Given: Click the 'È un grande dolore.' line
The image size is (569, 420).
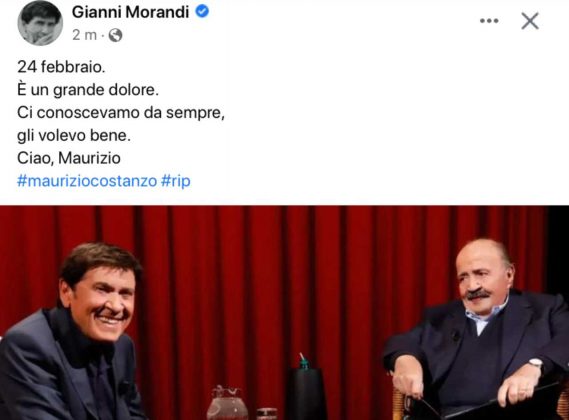Looking at the screenshot, I should (88, 90).
